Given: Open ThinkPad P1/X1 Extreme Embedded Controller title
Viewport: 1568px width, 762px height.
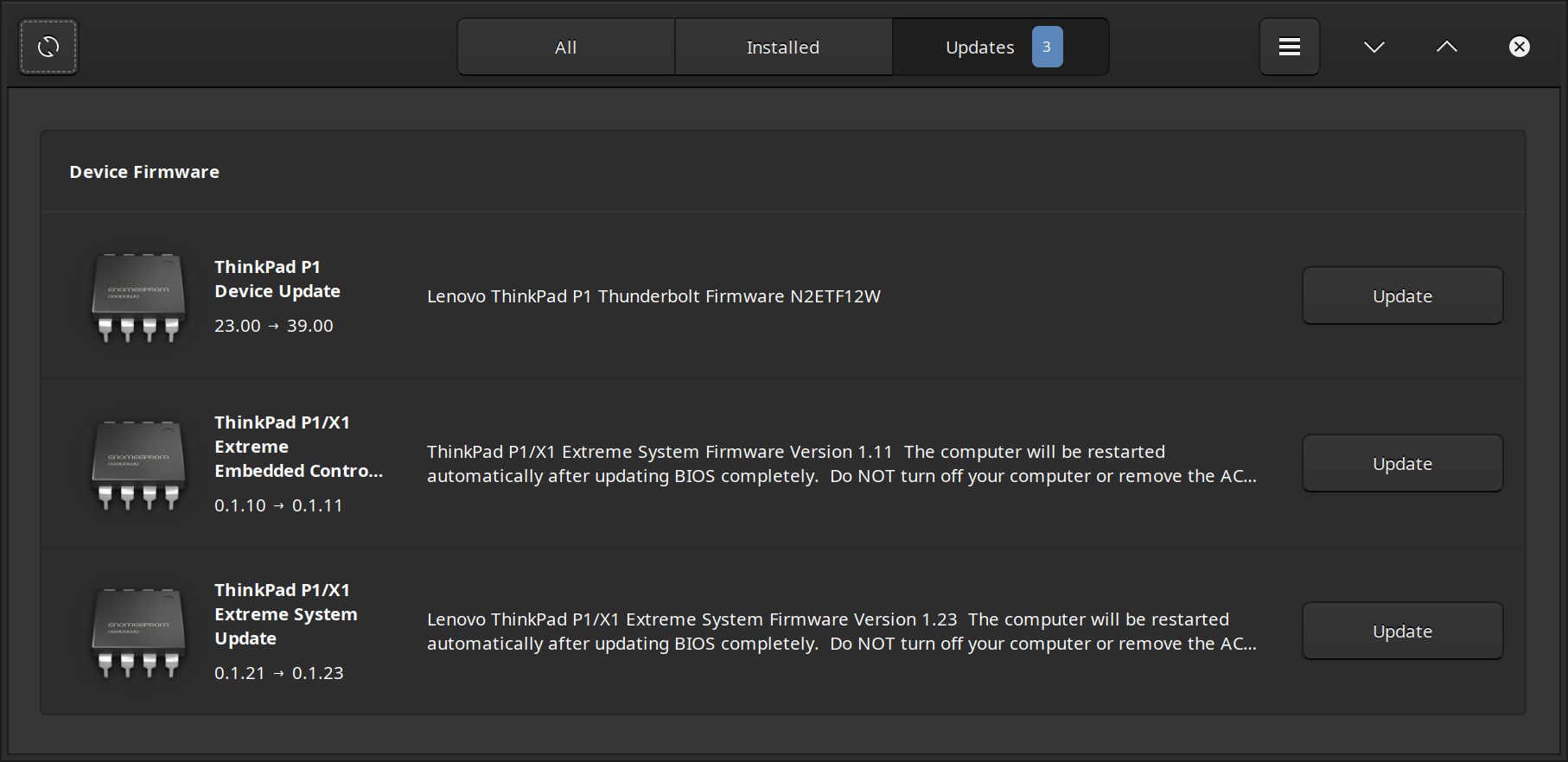Looking at the screenshot, I should (298, 447).
